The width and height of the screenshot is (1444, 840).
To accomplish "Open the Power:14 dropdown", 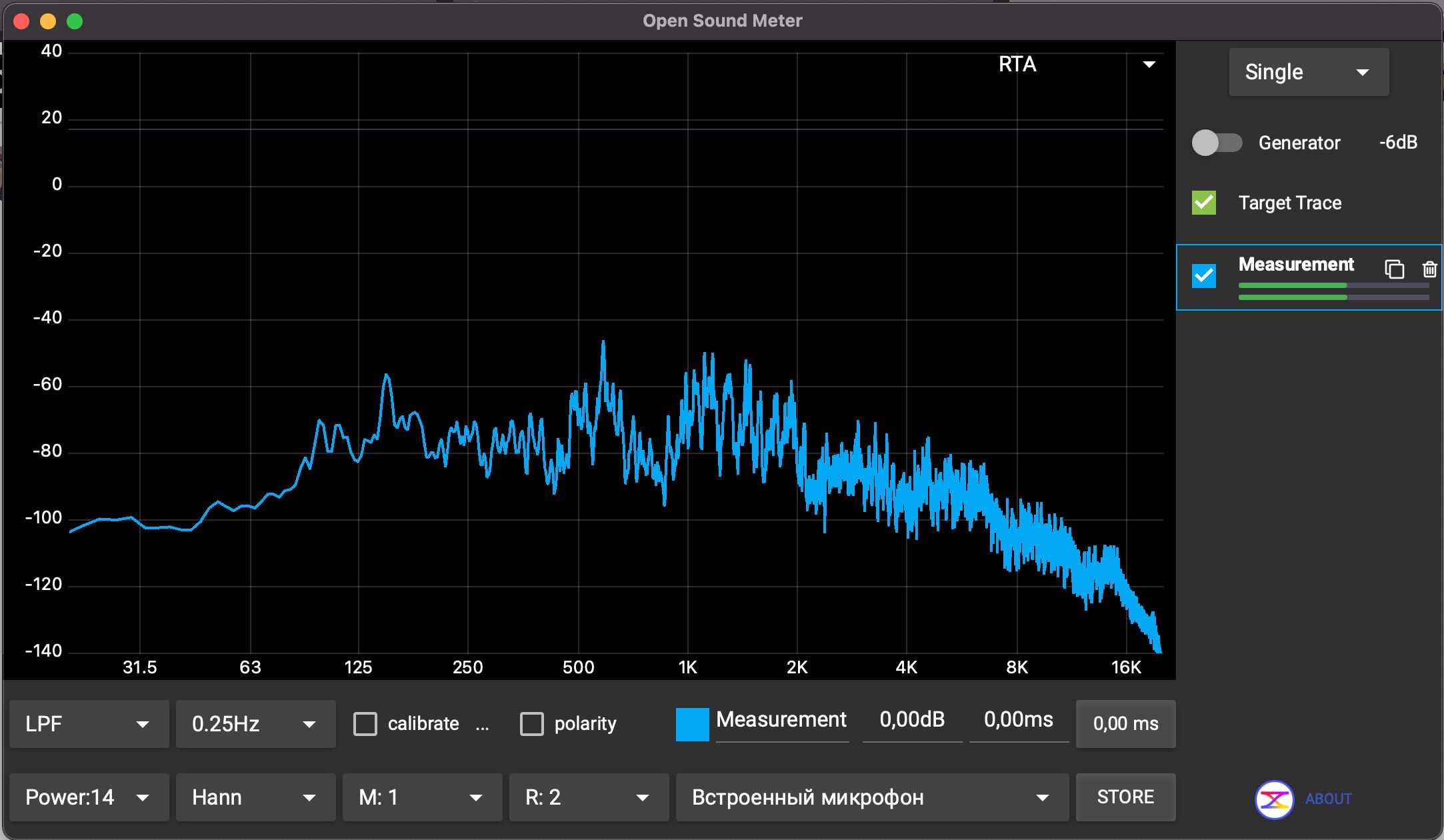I will tap(89, 797).
